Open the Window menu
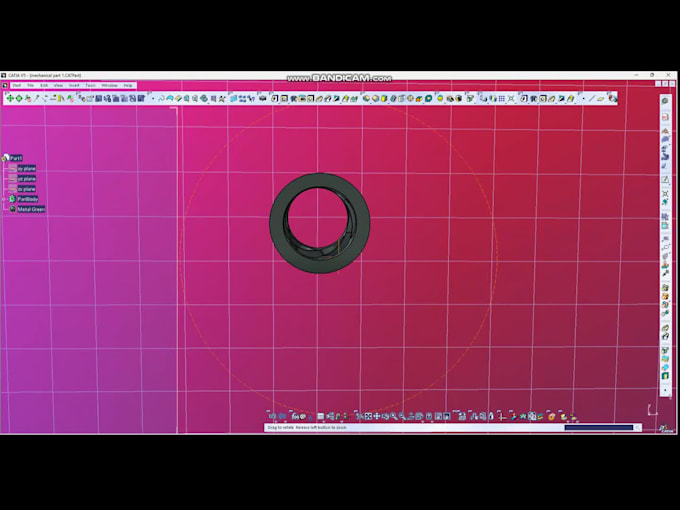This screenshot has height=510, width=680. click(x=109, y=85)
